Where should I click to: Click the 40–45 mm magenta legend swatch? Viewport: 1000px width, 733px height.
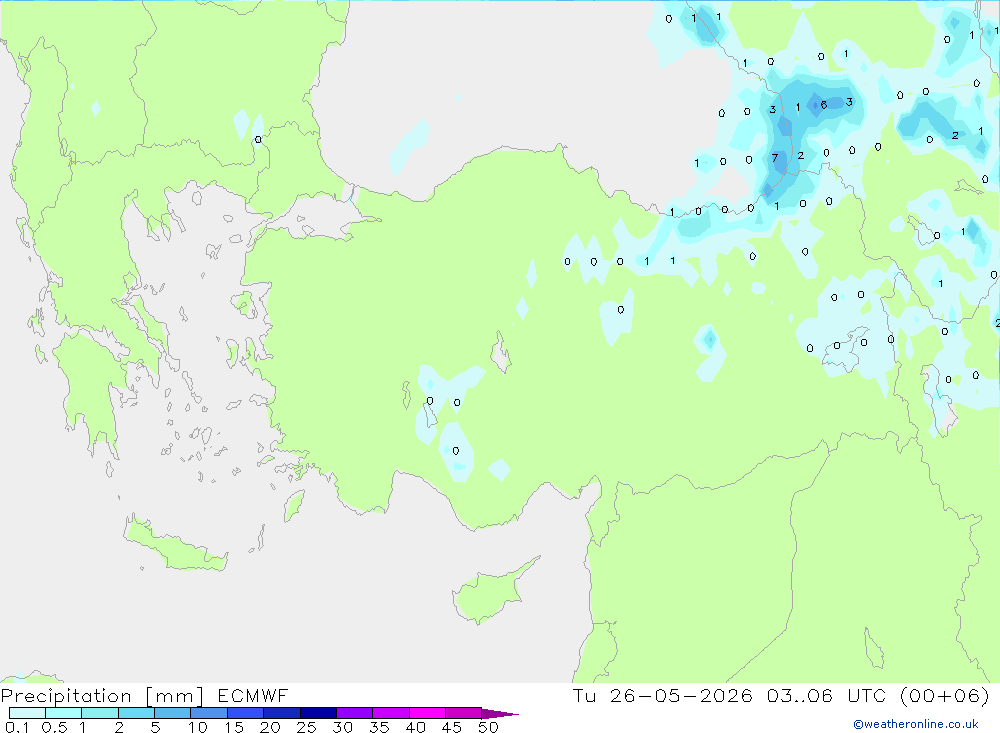pos(427,713)
